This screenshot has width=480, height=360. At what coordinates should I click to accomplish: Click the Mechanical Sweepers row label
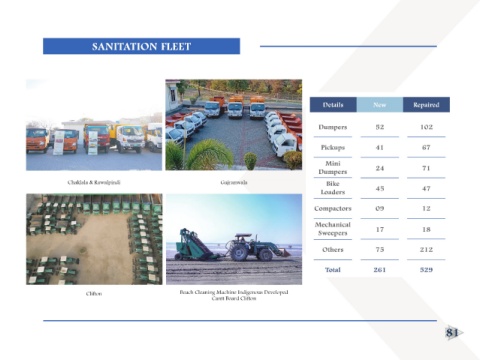[333, 229]
